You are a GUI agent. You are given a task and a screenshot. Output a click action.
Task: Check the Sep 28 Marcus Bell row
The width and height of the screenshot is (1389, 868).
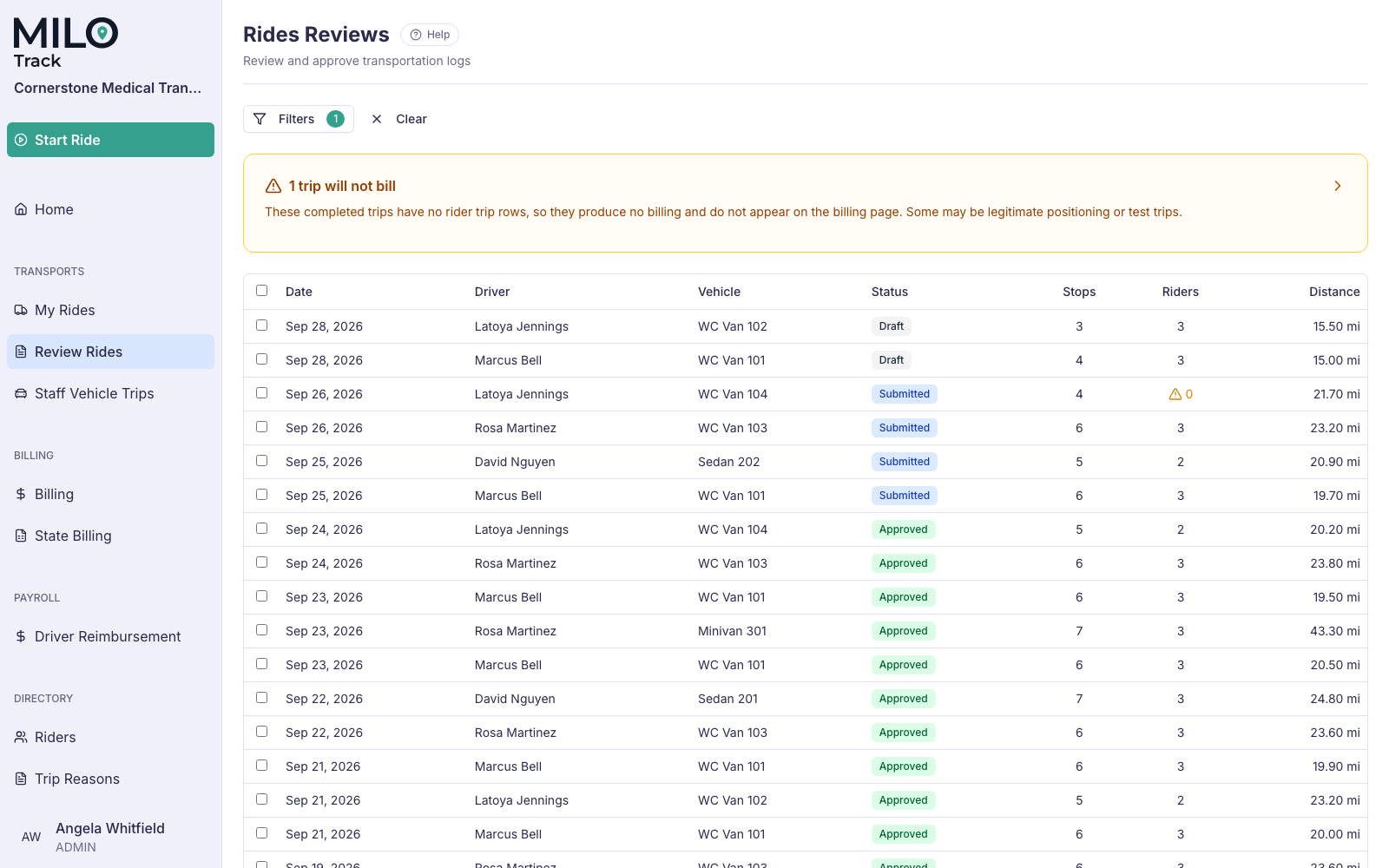pos(262,359)
